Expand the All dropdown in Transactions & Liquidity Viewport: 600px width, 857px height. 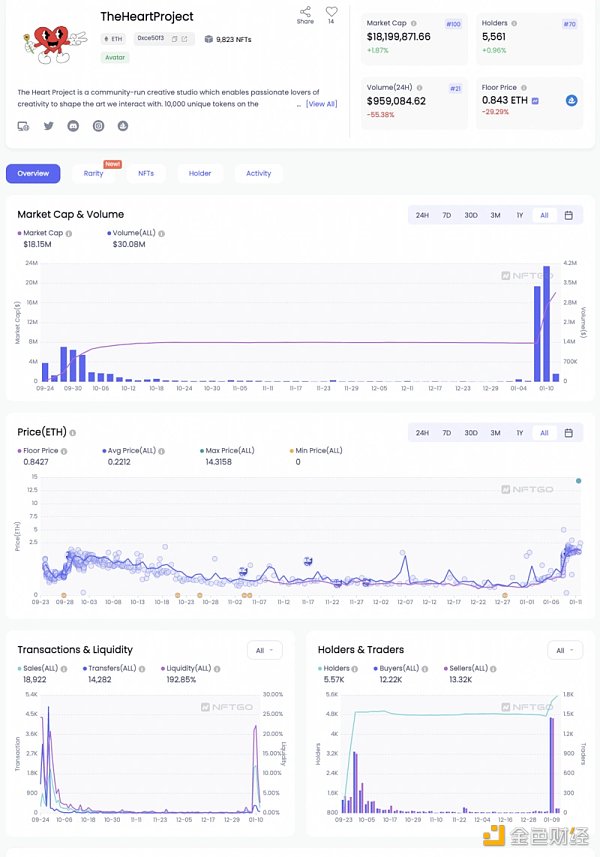tap(265, 650)
